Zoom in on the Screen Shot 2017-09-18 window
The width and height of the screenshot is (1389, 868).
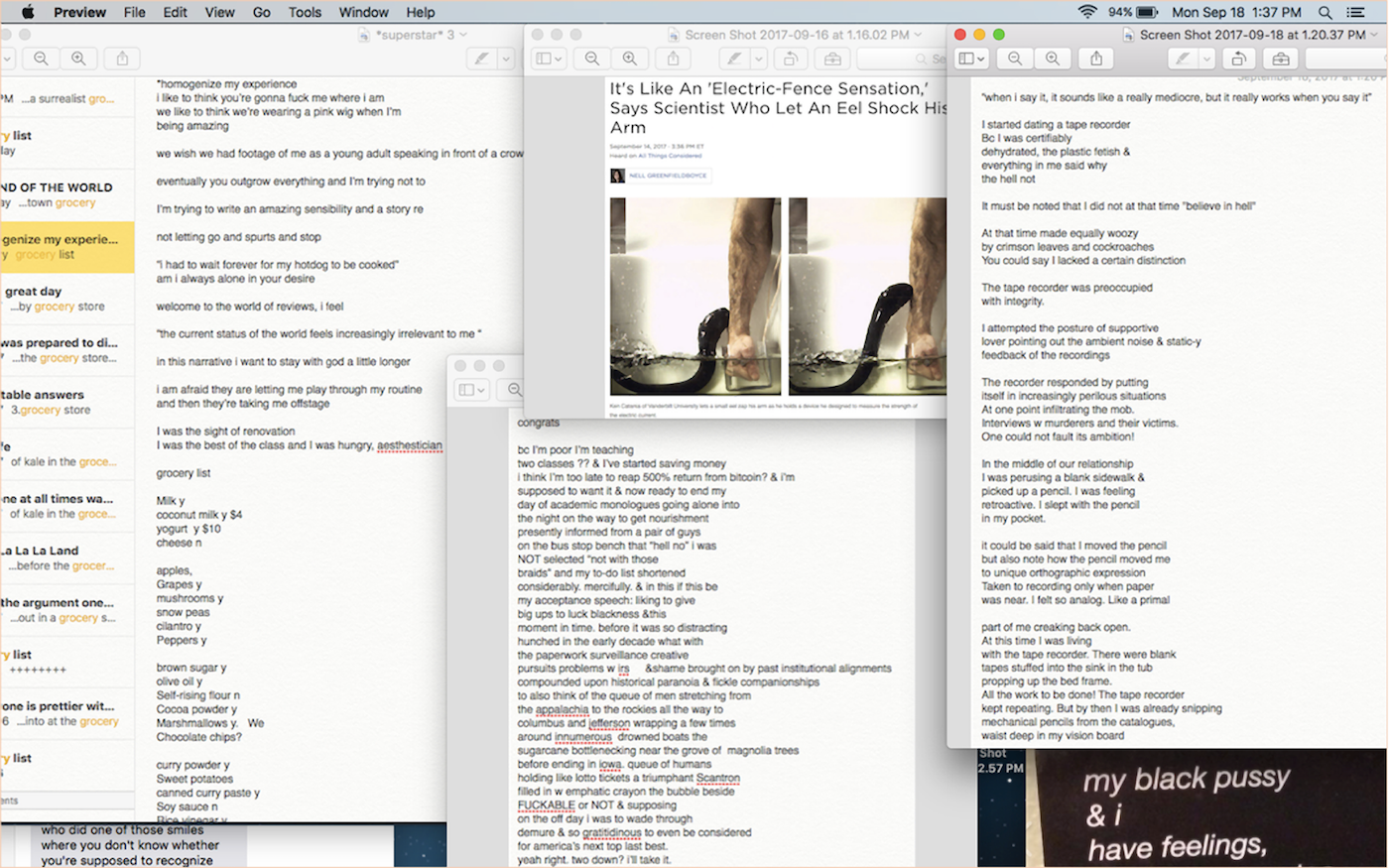(1052, 59)
